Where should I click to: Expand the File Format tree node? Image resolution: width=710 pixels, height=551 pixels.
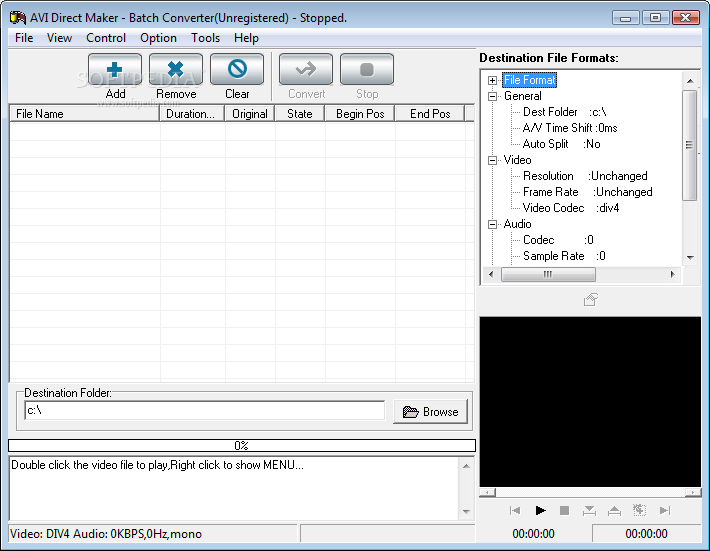[x=492, y=81]
